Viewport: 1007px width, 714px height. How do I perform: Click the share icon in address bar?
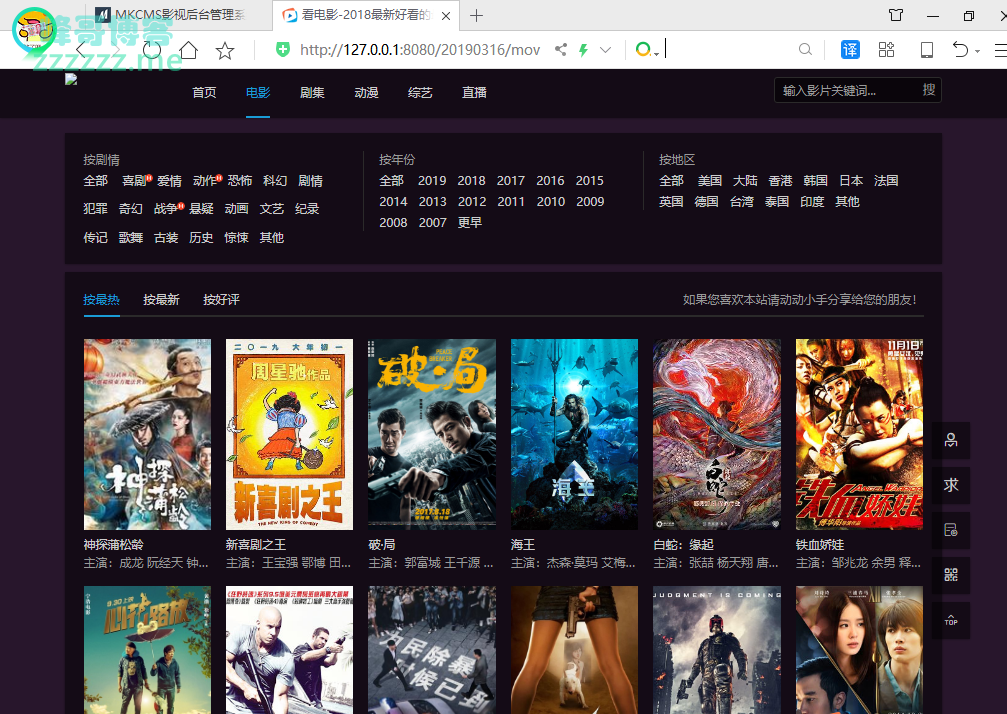point(560,50)
